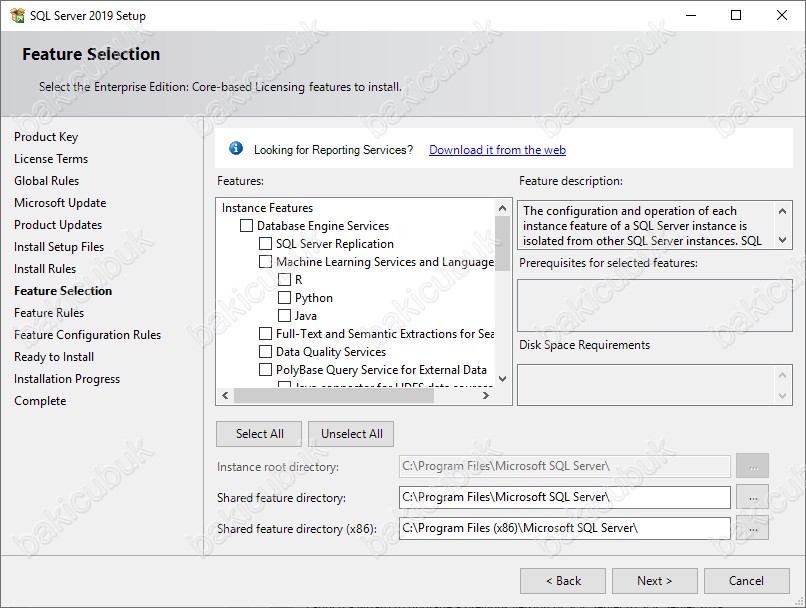
Task: Click the features list scroll-right arrow
Action: point(485,395)
